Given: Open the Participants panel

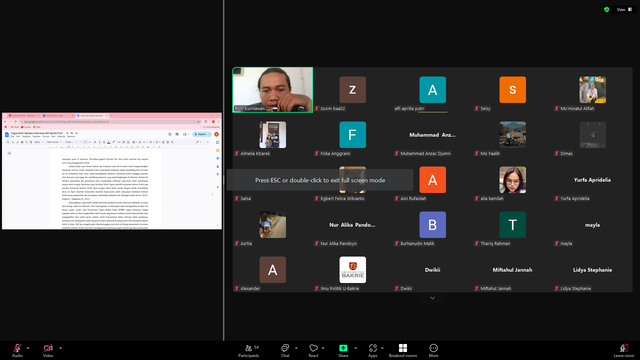Looking at the screenshot, I should [x=249, y=350].
